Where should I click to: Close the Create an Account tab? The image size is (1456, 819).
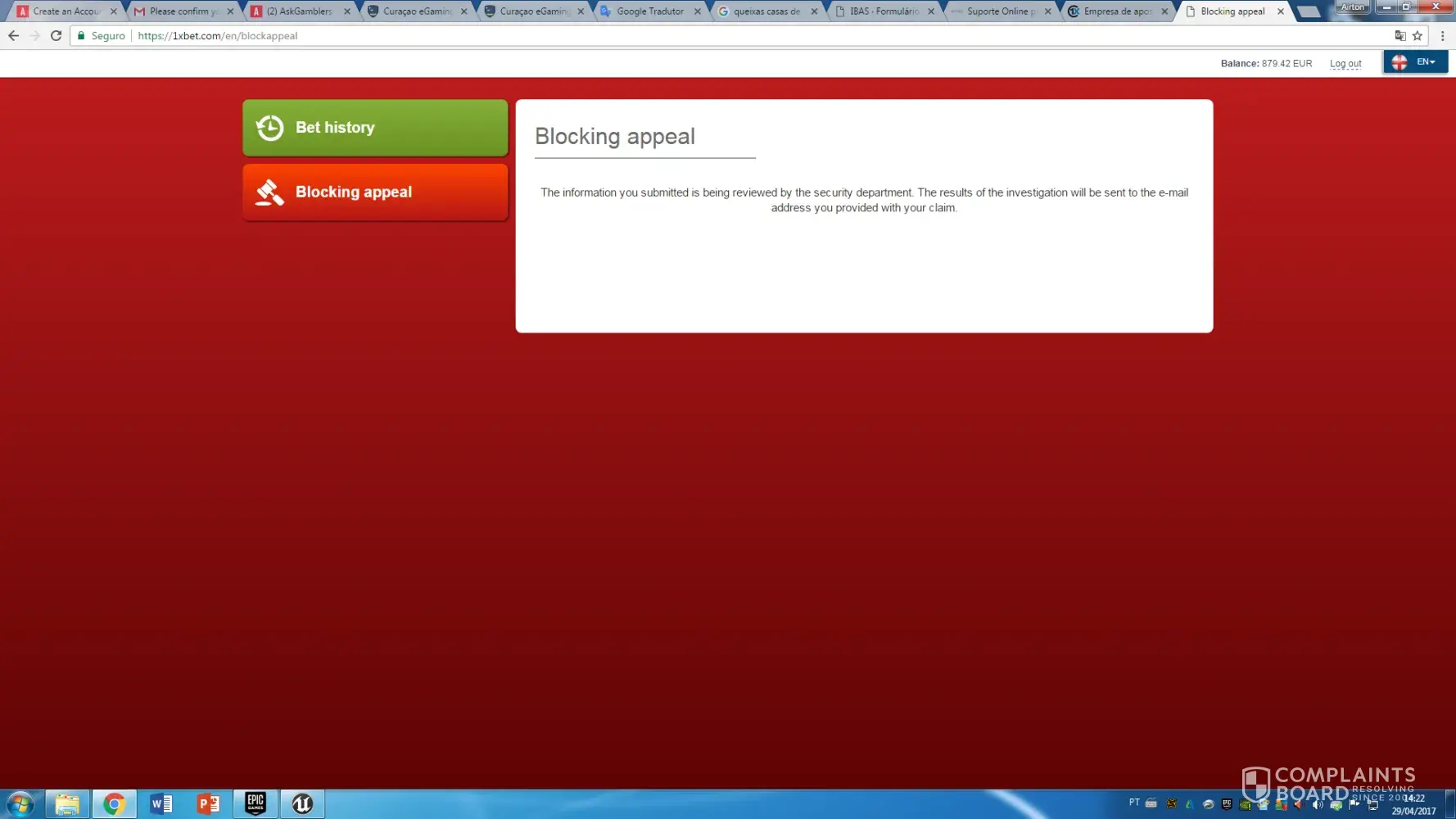[x=114, y=11]
